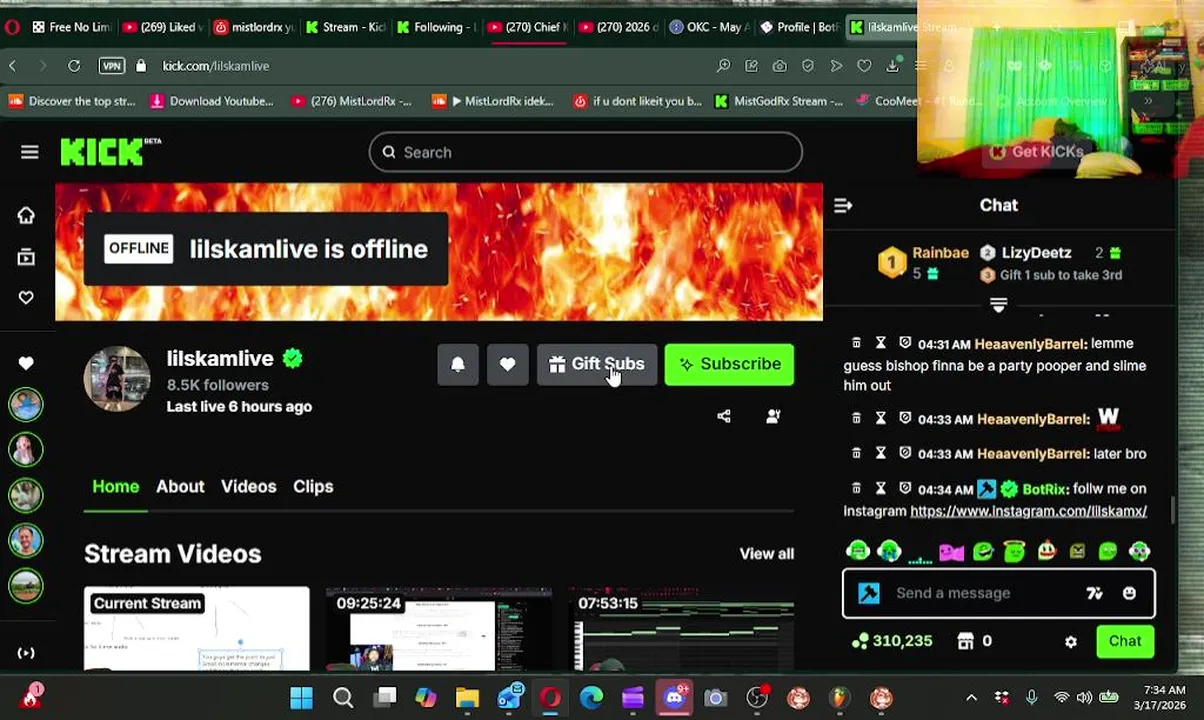Screen dimensions: 1204x720
Task: Open chat commands icon in message box
Action: coord(1094,593)
